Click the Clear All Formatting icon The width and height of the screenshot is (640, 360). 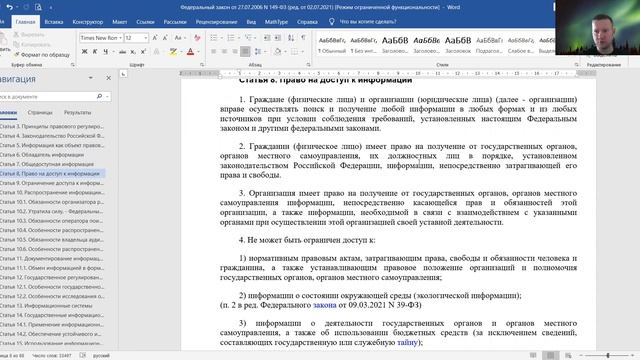[197, 38]
